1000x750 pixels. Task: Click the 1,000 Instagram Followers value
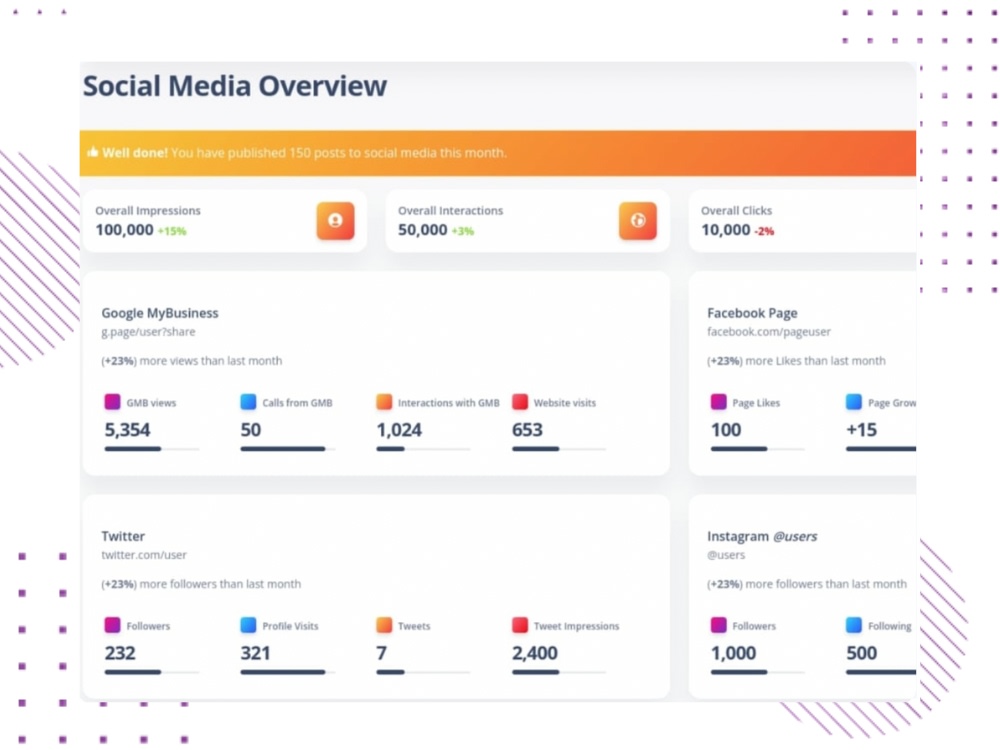click(x=733, y=653)
